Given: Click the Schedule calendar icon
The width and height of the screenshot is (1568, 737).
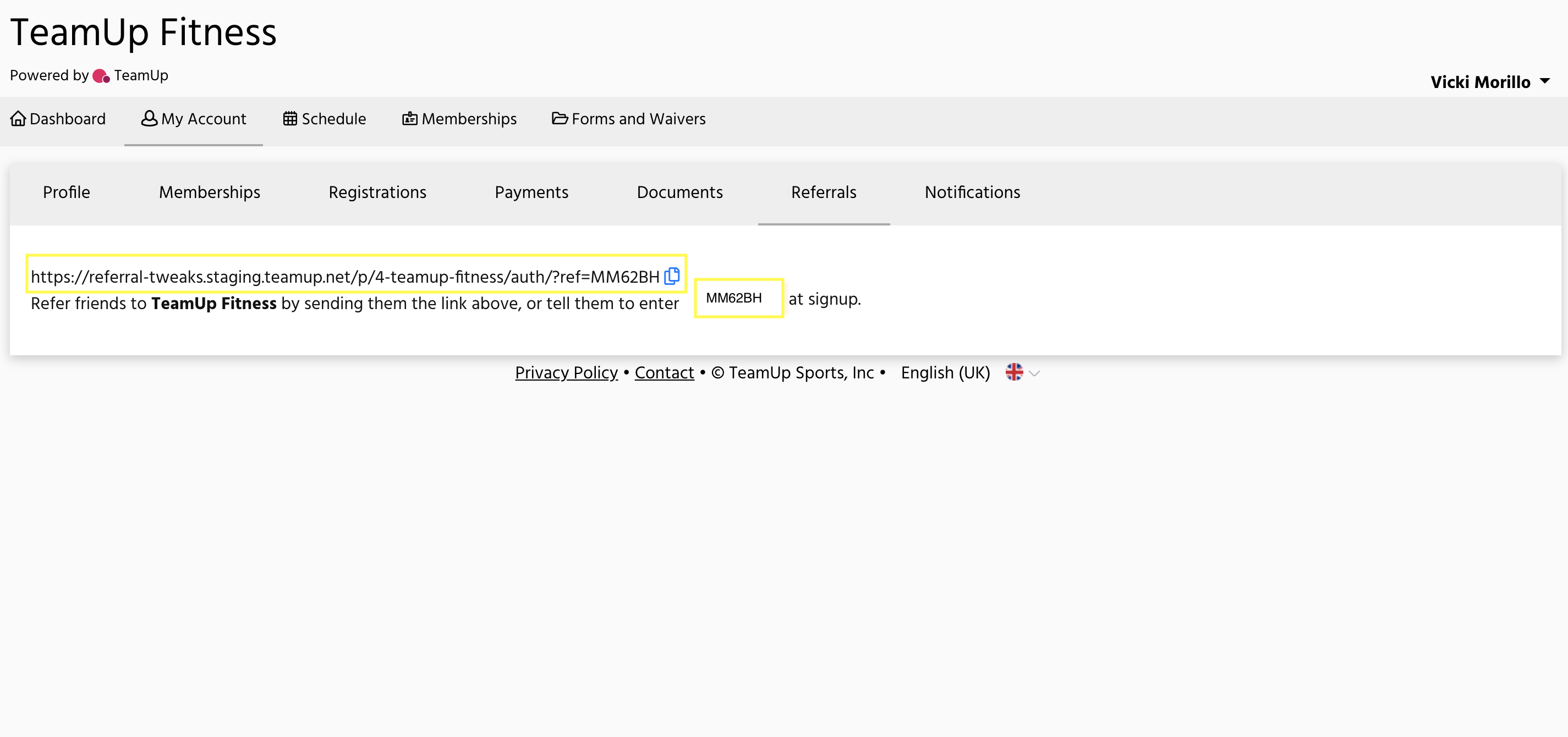Looking at the screenshot, I should point(290,118).
